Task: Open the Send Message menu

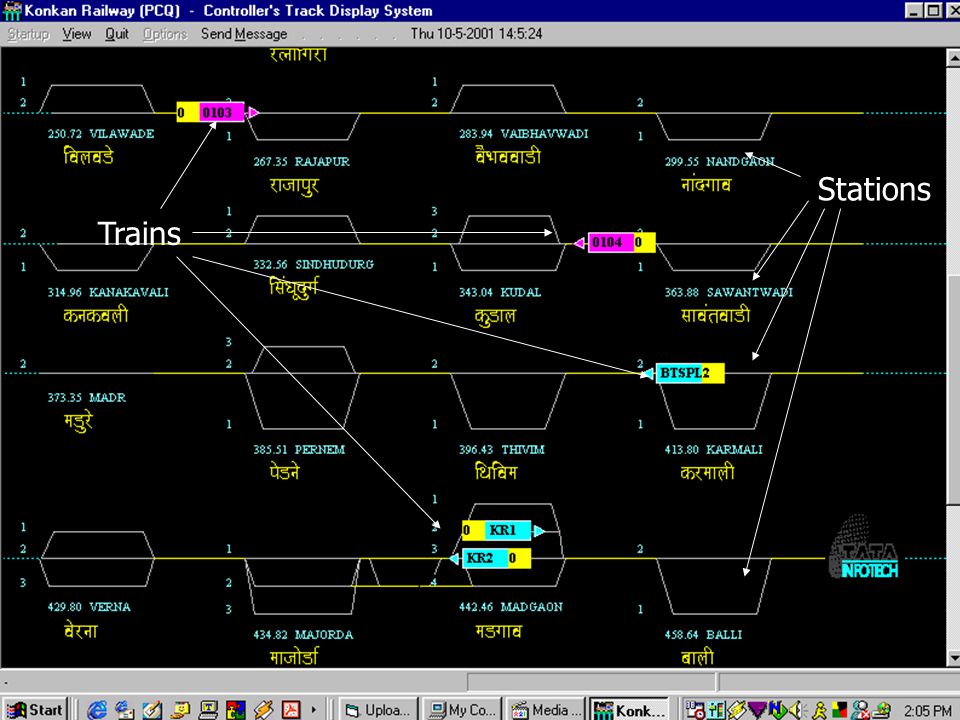Action: pos(244,34)
